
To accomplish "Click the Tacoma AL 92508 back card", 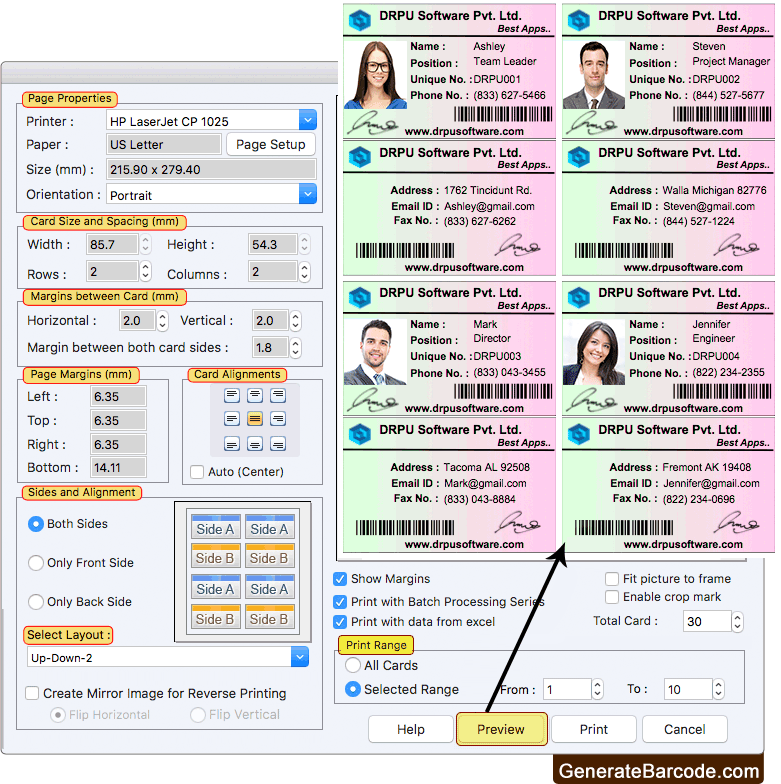I will coord(449,484).
